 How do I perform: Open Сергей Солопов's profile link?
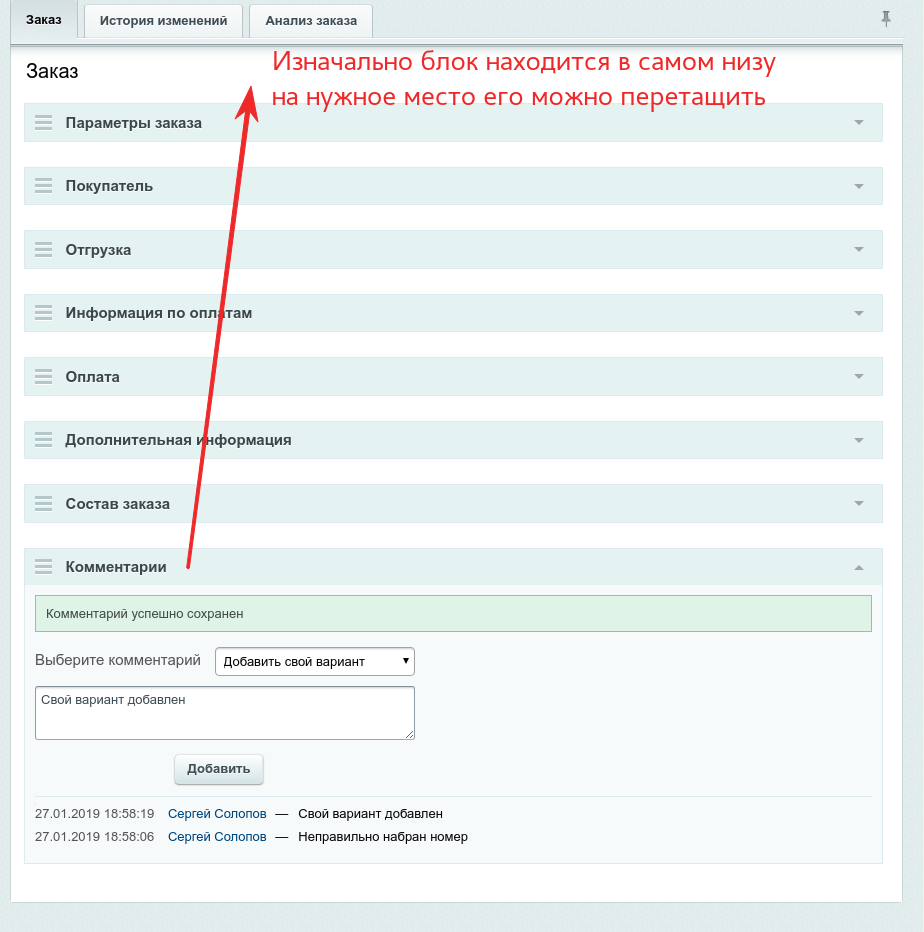(217, 813)
